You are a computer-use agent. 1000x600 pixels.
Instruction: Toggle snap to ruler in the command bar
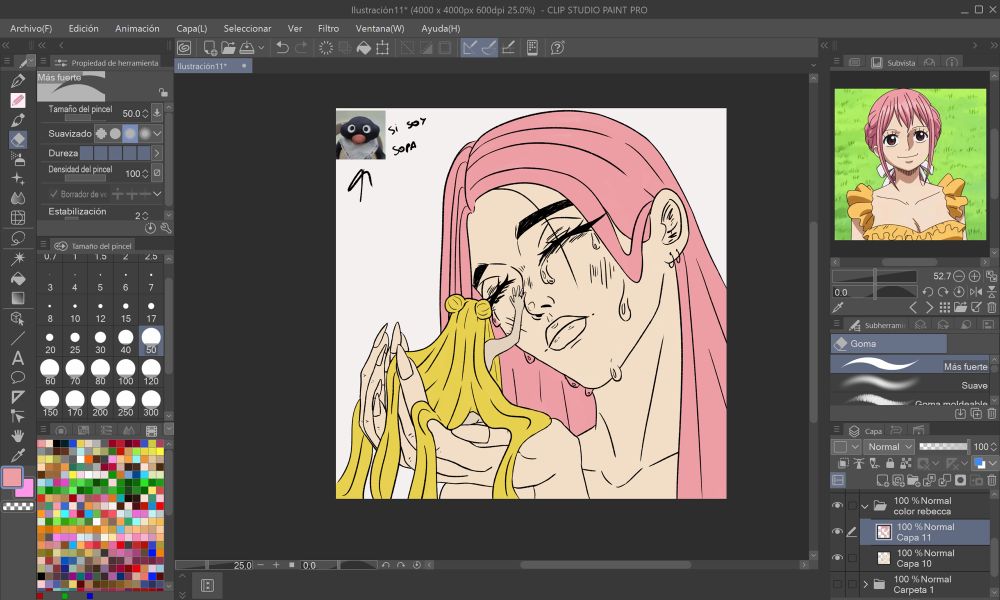pos(470,48)
